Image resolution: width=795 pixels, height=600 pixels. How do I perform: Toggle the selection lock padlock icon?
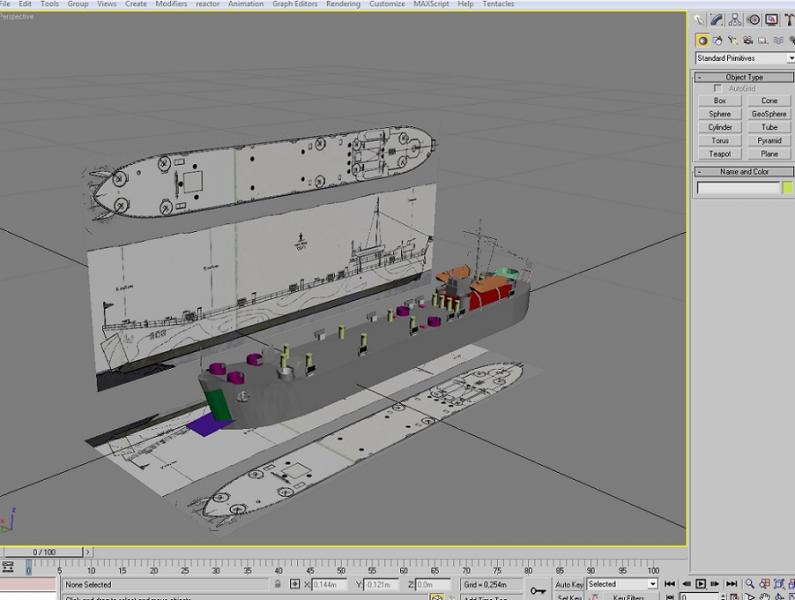click(x=278, y=584)
